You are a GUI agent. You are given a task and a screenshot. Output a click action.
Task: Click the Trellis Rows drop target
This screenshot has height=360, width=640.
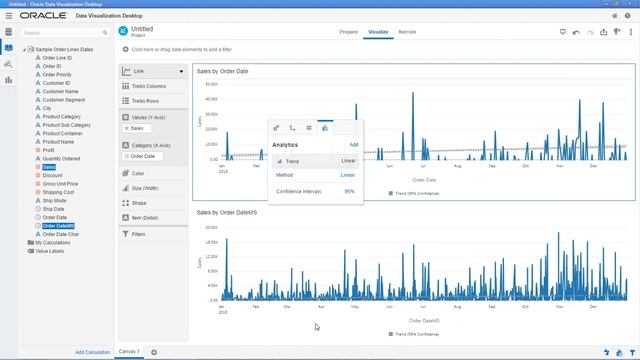(153, 101)
